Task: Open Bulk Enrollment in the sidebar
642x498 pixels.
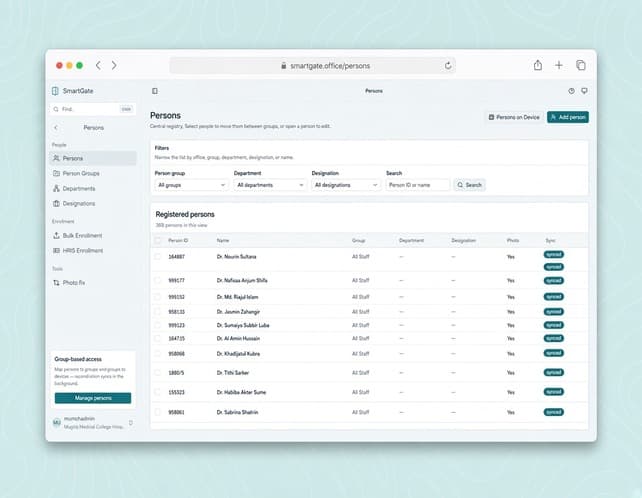Action: pos(93,235)
